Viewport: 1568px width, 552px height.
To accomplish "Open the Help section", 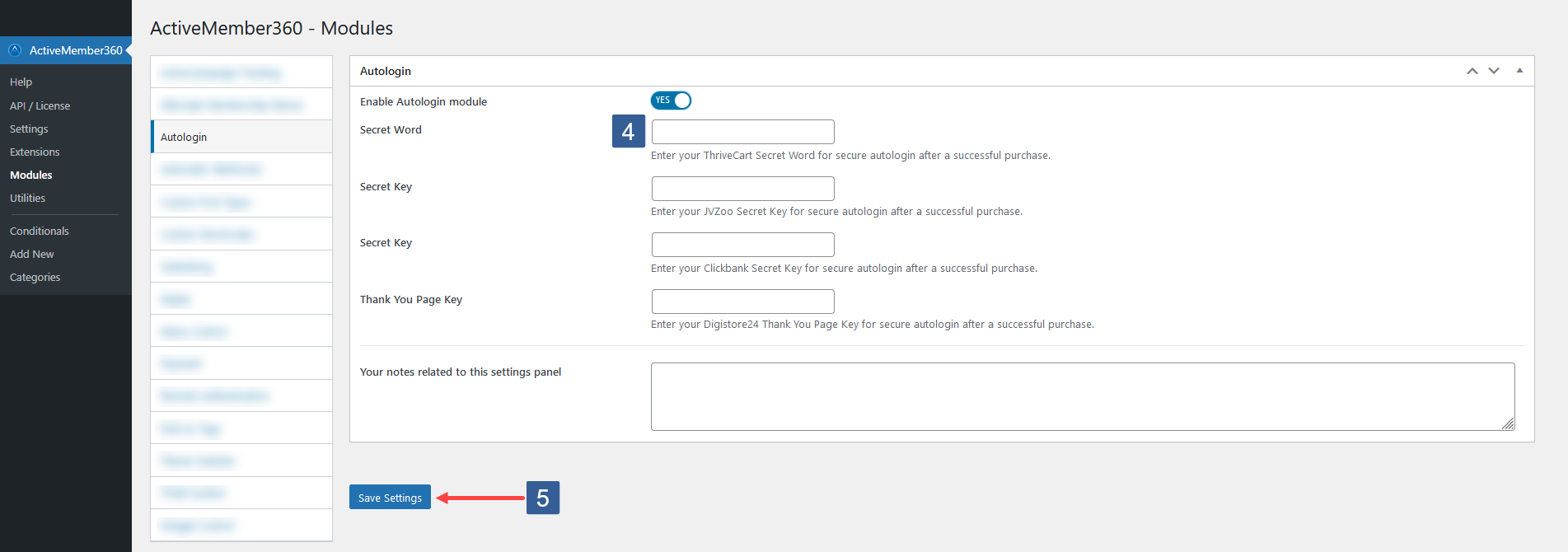I will [21, 82].
